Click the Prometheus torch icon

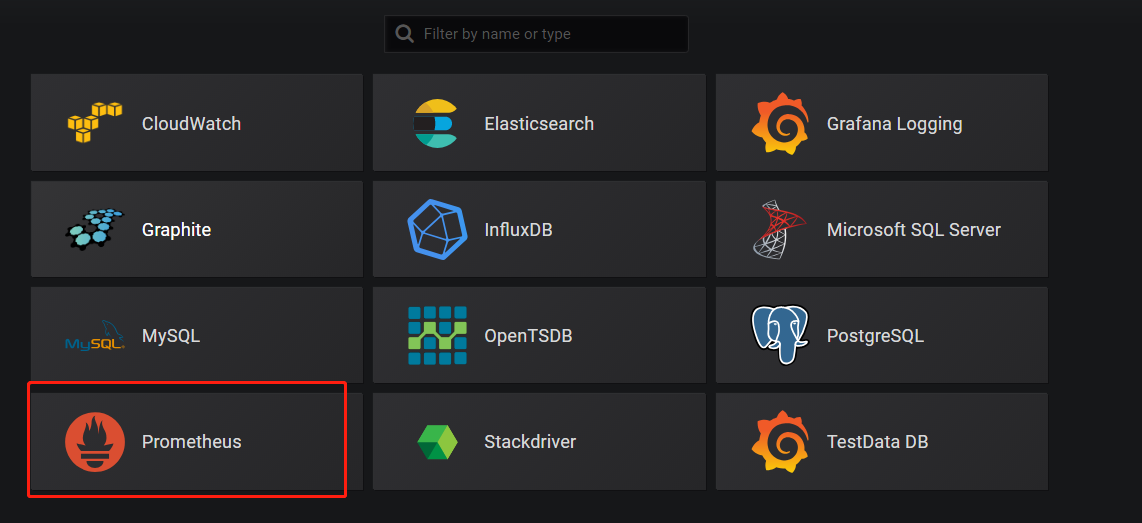click(x=95, y=441)
